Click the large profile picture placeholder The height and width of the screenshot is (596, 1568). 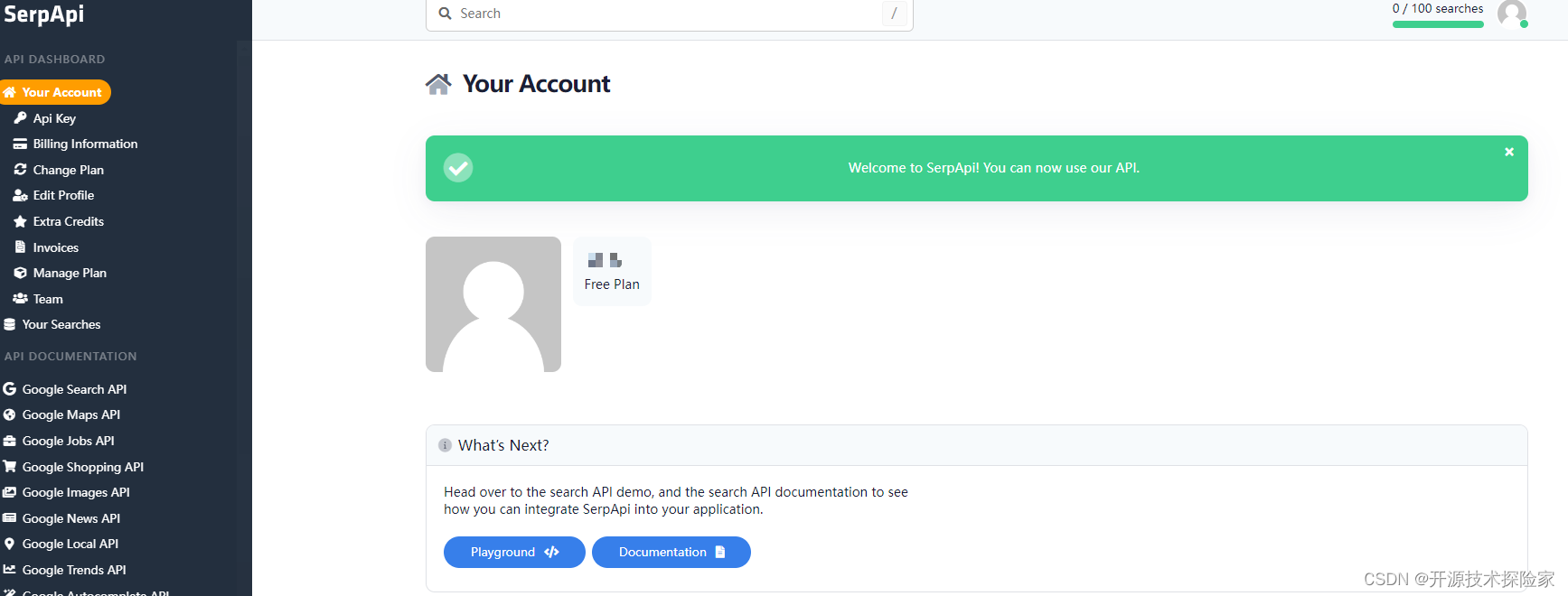pos(493,304)
